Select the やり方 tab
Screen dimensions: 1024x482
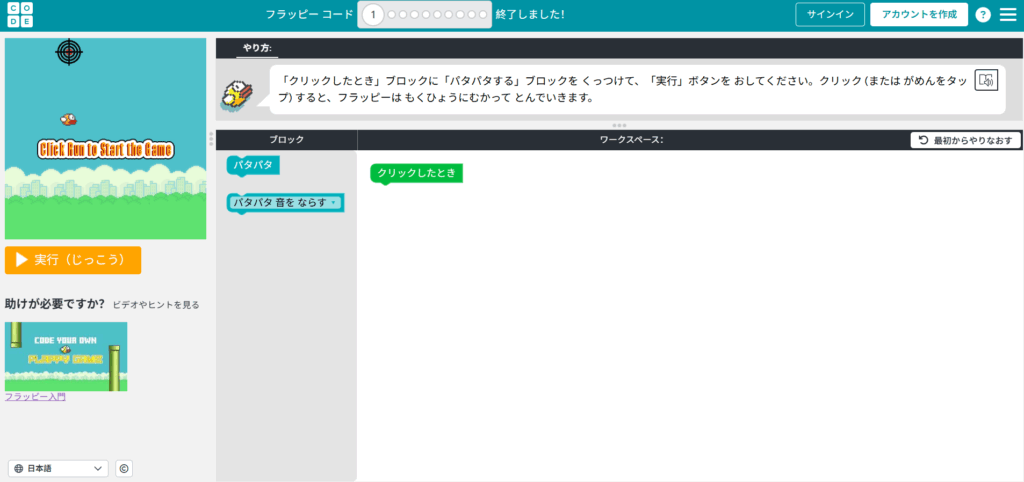pyautogui.click(x=257, y=48)
